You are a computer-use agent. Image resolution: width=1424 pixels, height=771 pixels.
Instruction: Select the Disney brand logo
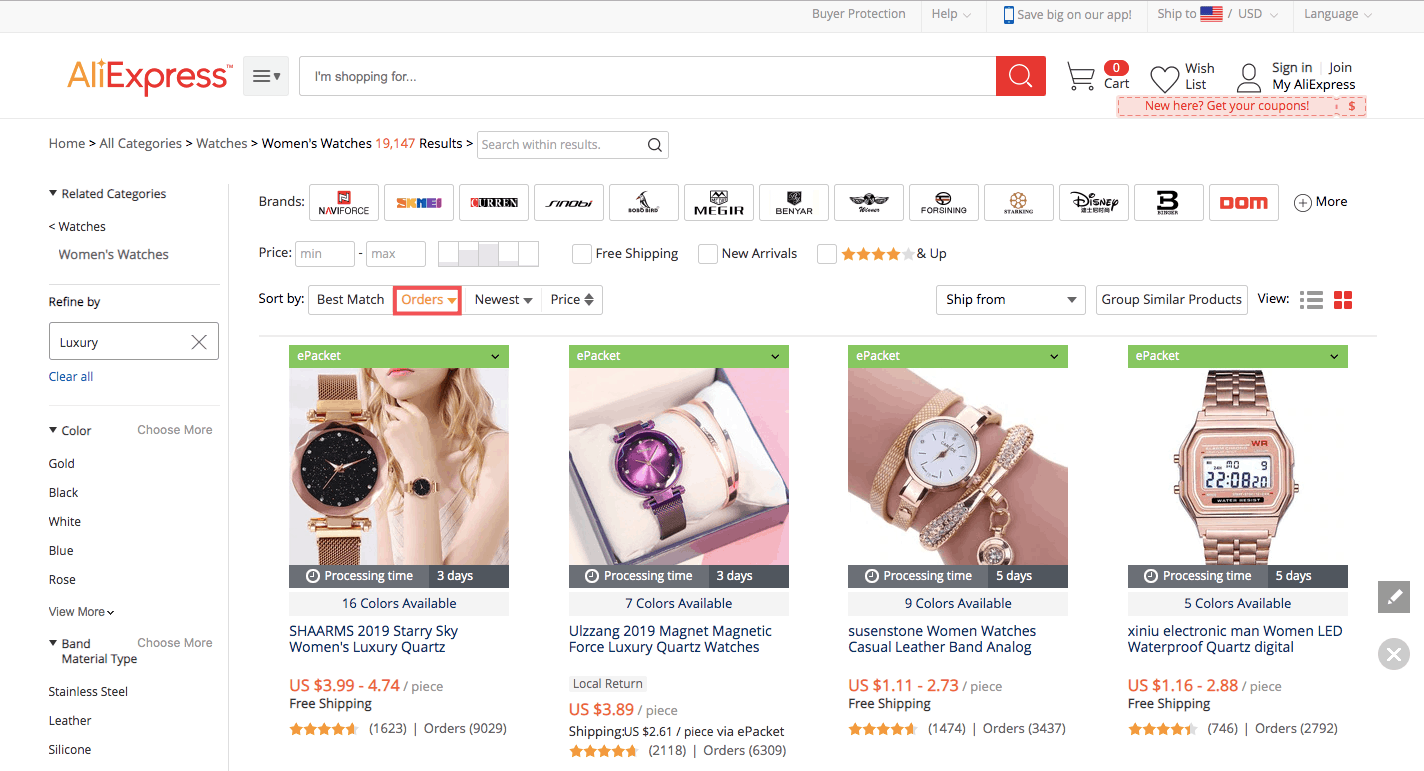click(x=1094, y=202)
